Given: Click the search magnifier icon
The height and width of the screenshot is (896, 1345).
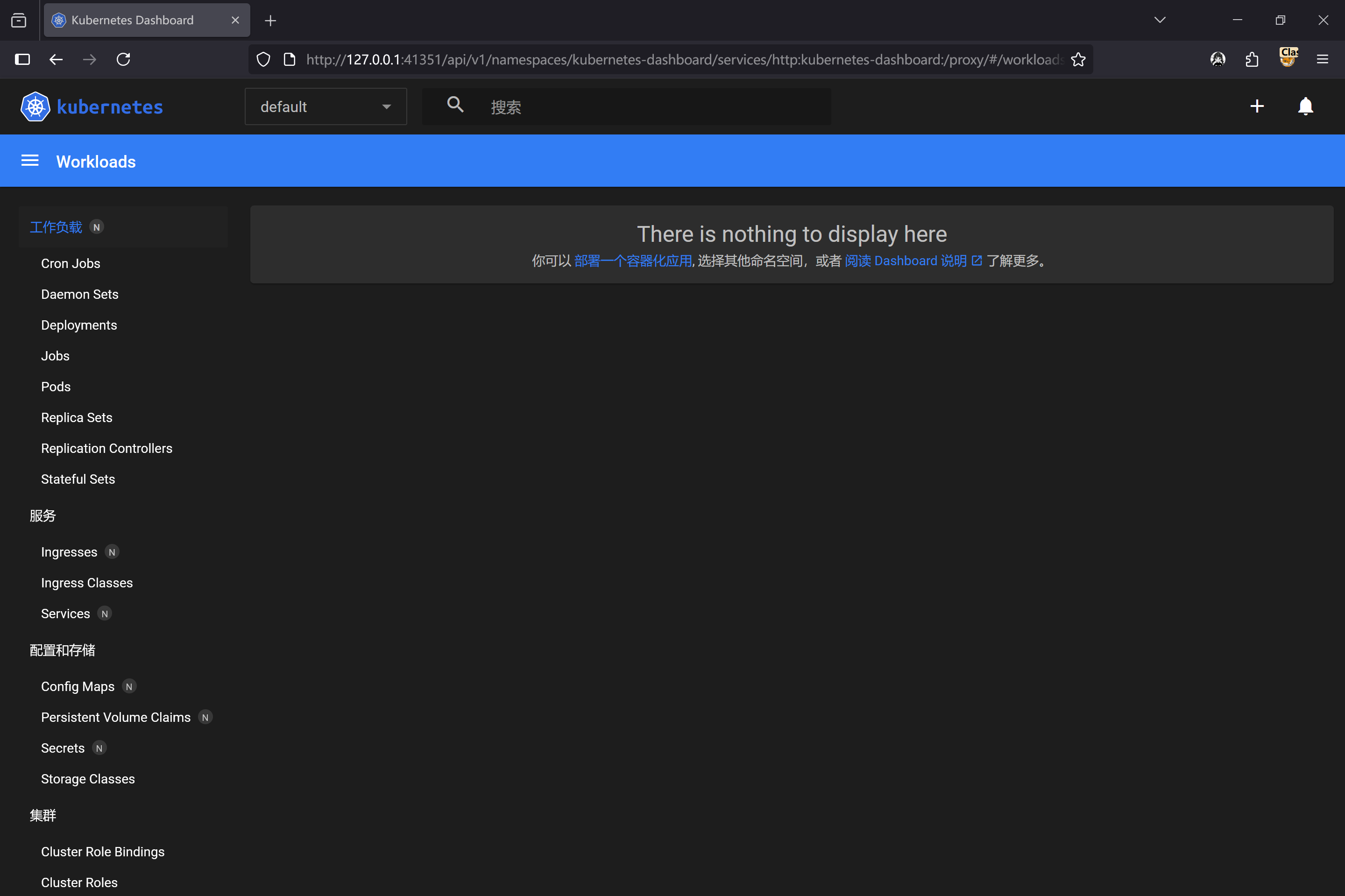Looking at the screenshot, I should tap(455, 105).
